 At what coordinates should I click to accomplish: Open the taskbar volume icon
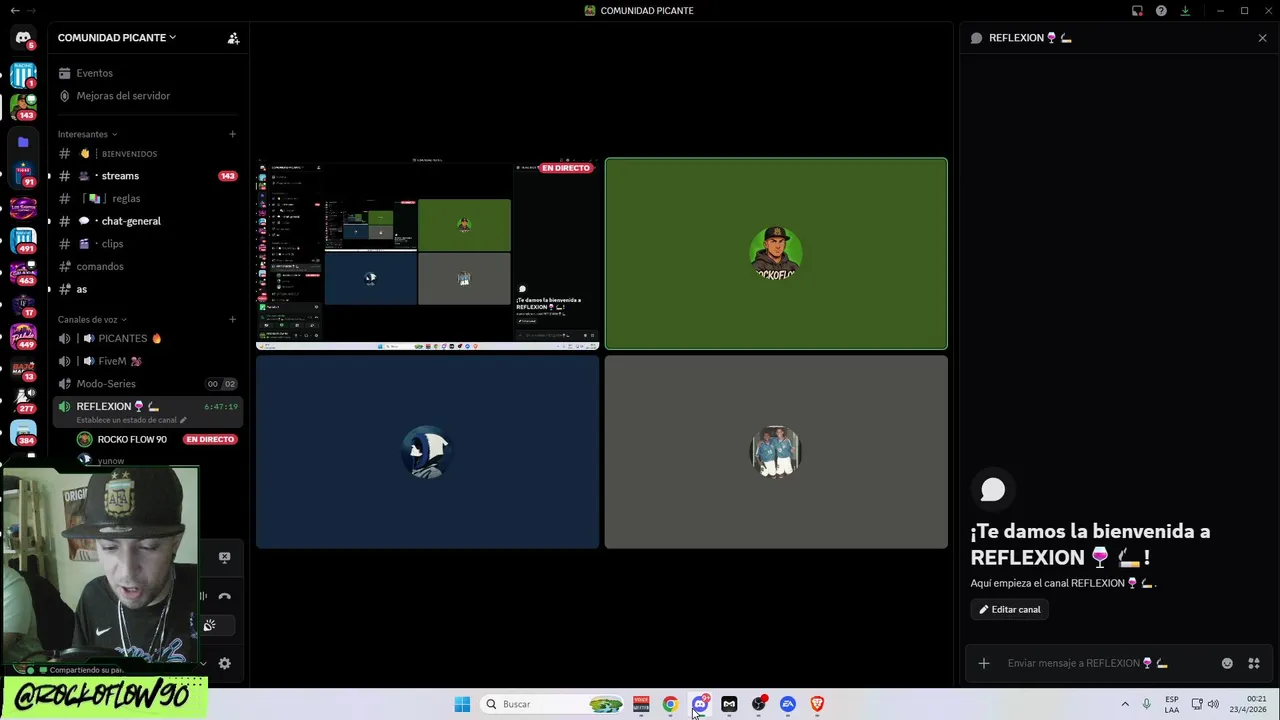click(x=1214, y=704)
